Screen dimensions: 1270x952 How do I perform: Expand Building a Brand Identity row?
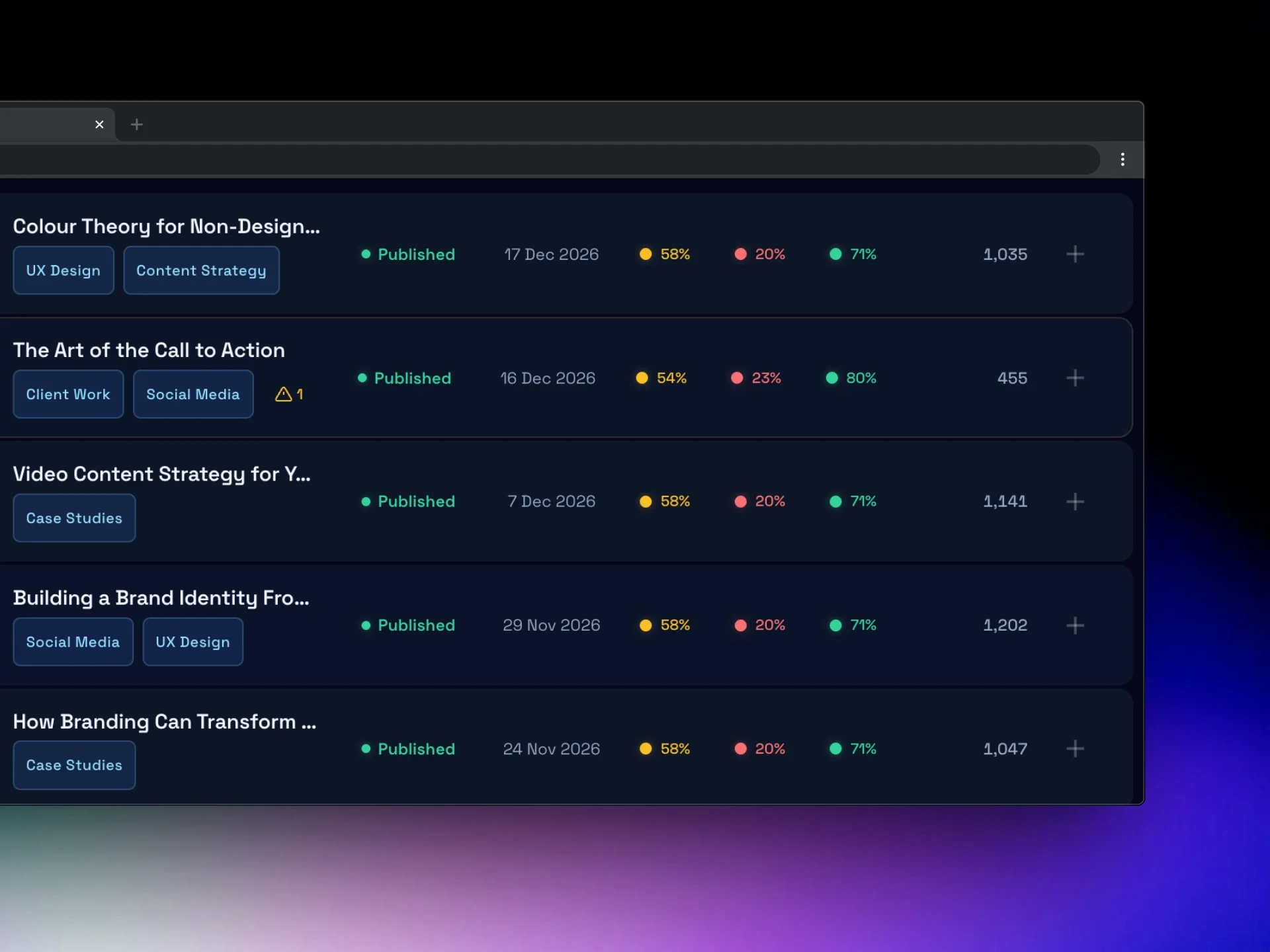point(1075,625)
